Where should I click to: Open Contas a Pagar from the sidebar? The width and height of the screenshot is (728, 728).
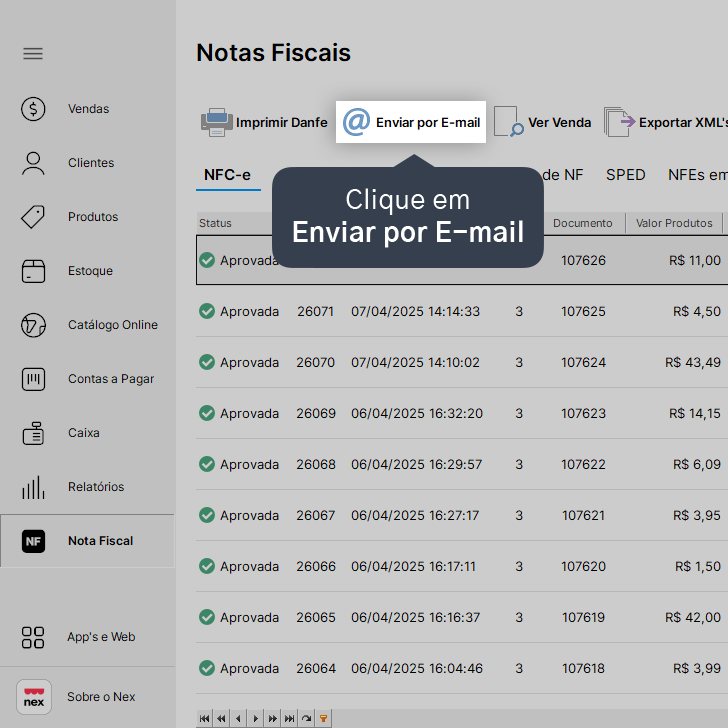88,379
